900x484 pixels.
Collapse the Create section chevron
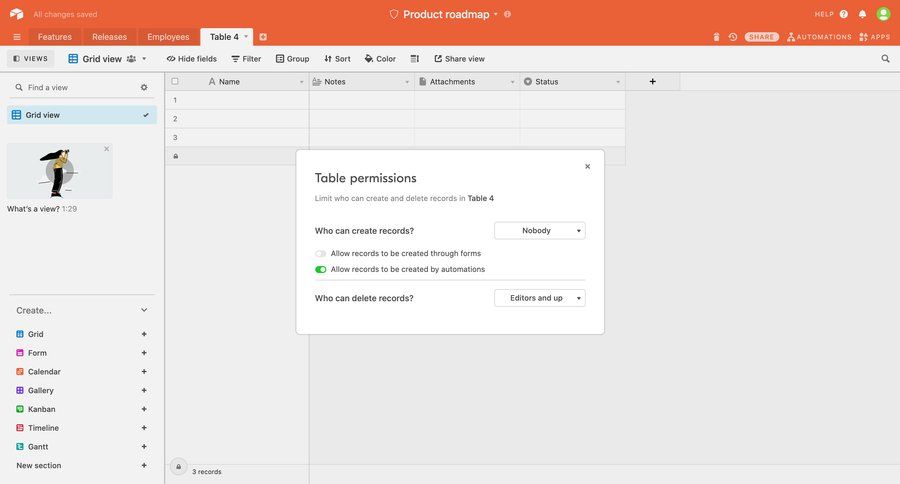point(144,310)
